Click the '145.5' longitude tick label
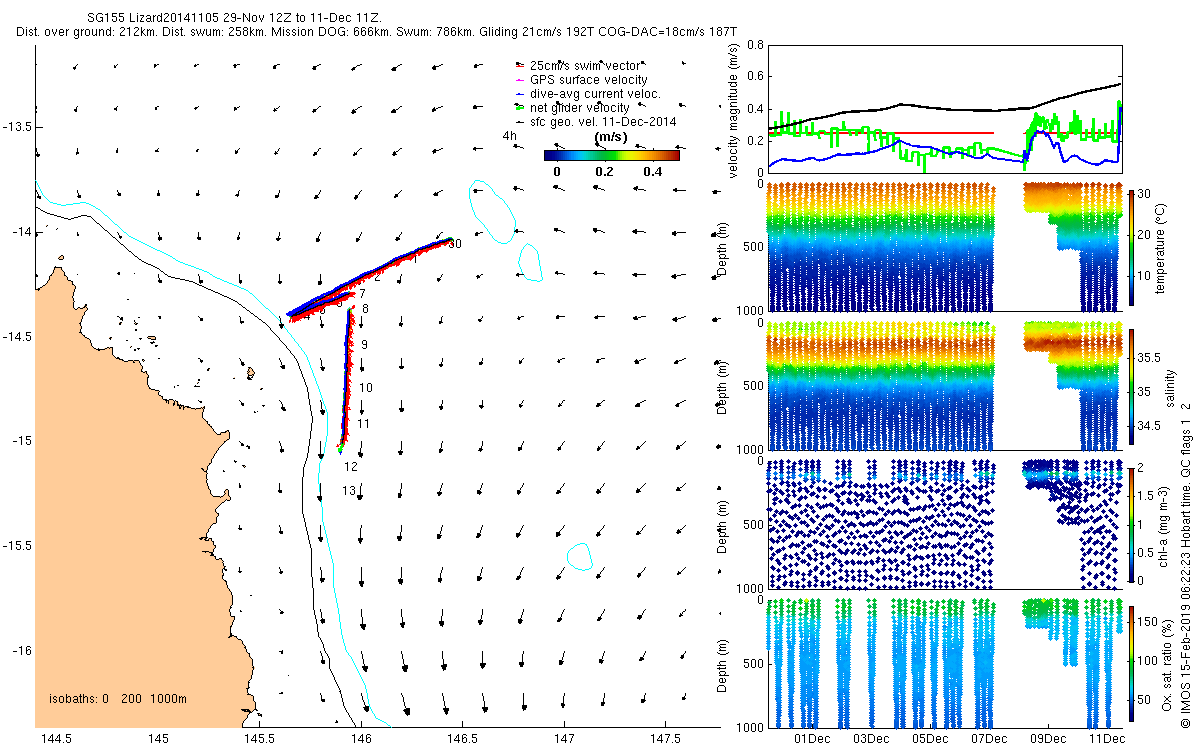The width and height of the screenshot is (1200, 750). click(x=259, y=739)
